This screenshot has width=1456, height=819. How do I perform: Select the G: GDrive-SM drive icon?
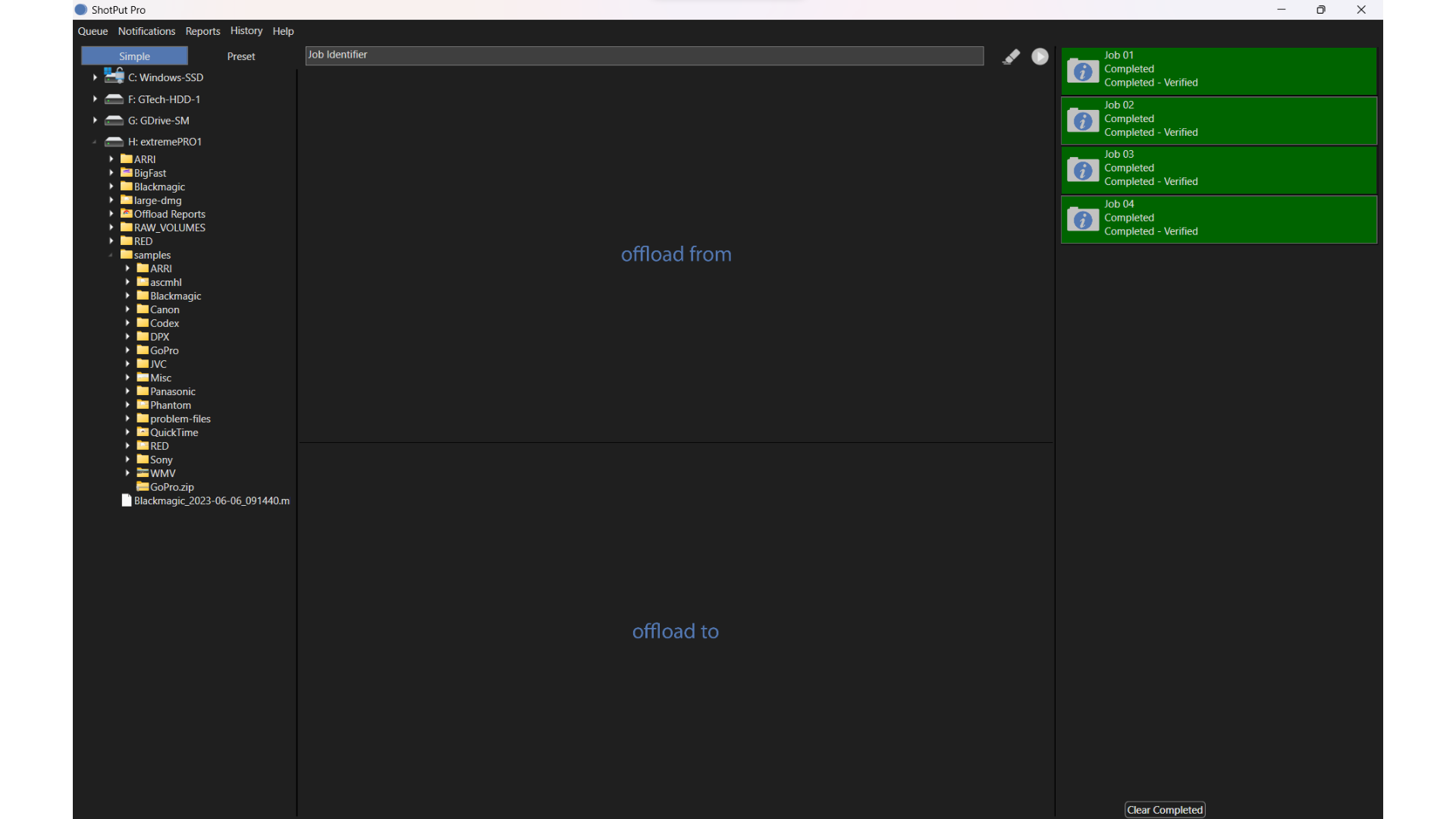point(114,121)
